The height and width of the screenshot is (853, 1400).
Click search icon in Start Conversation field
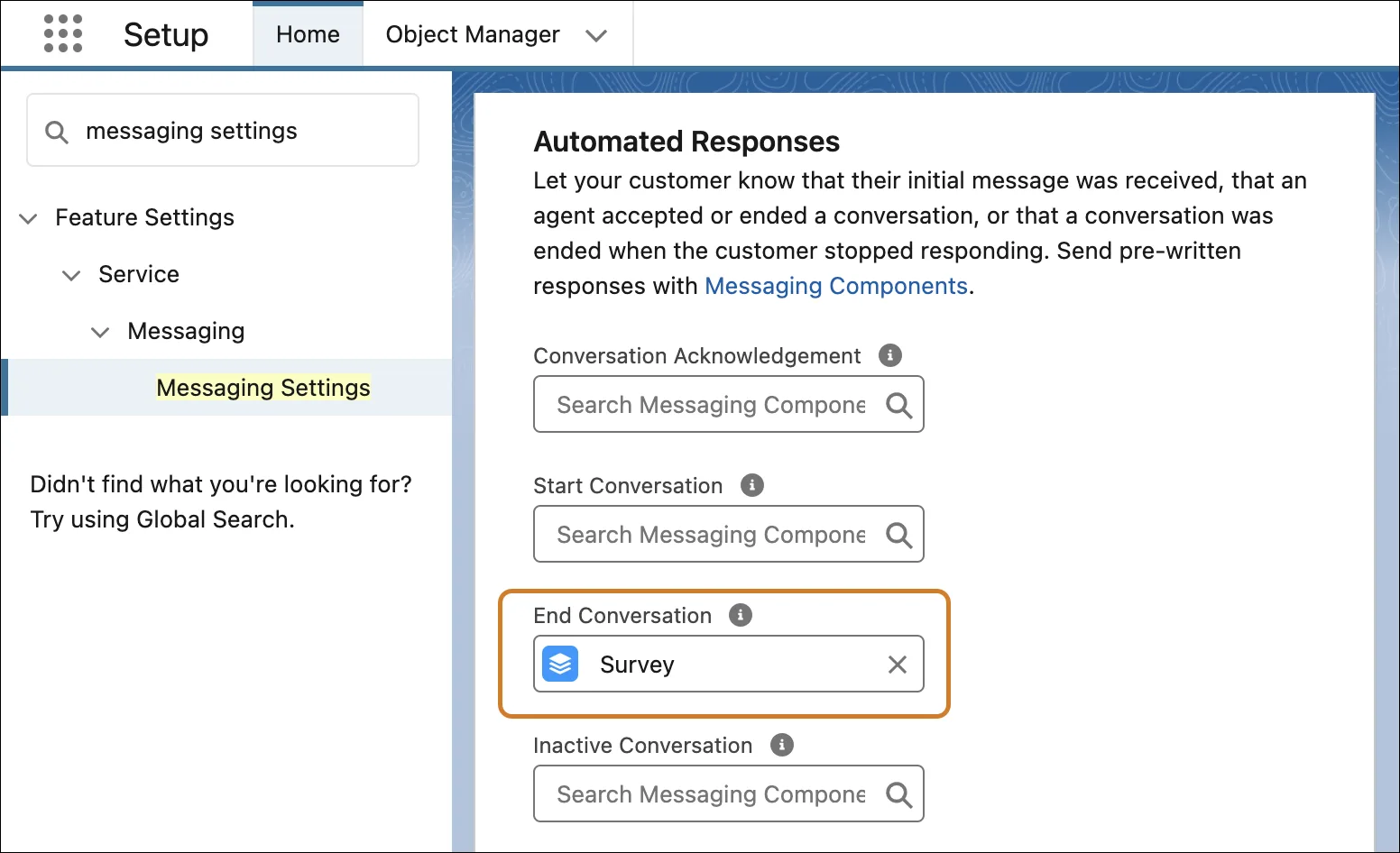tap(898, 535)
